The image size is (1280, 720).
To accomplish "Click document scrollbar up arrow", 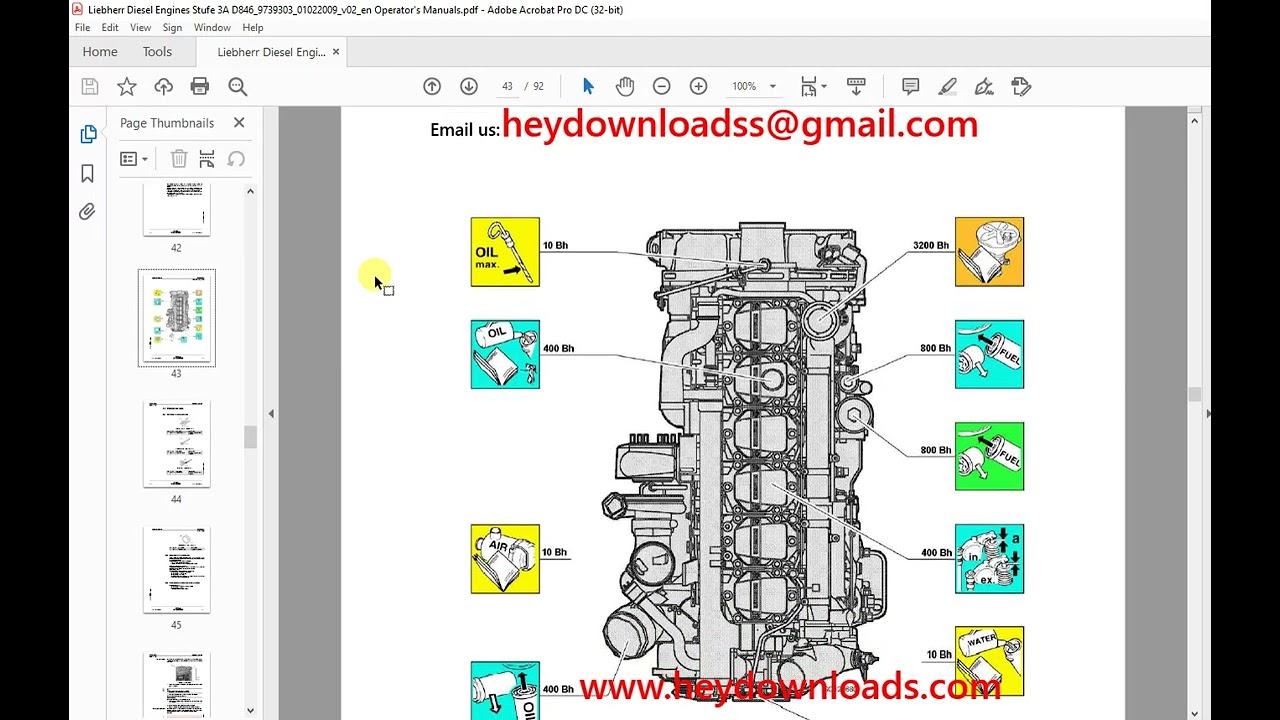I will pos(1194,121).
